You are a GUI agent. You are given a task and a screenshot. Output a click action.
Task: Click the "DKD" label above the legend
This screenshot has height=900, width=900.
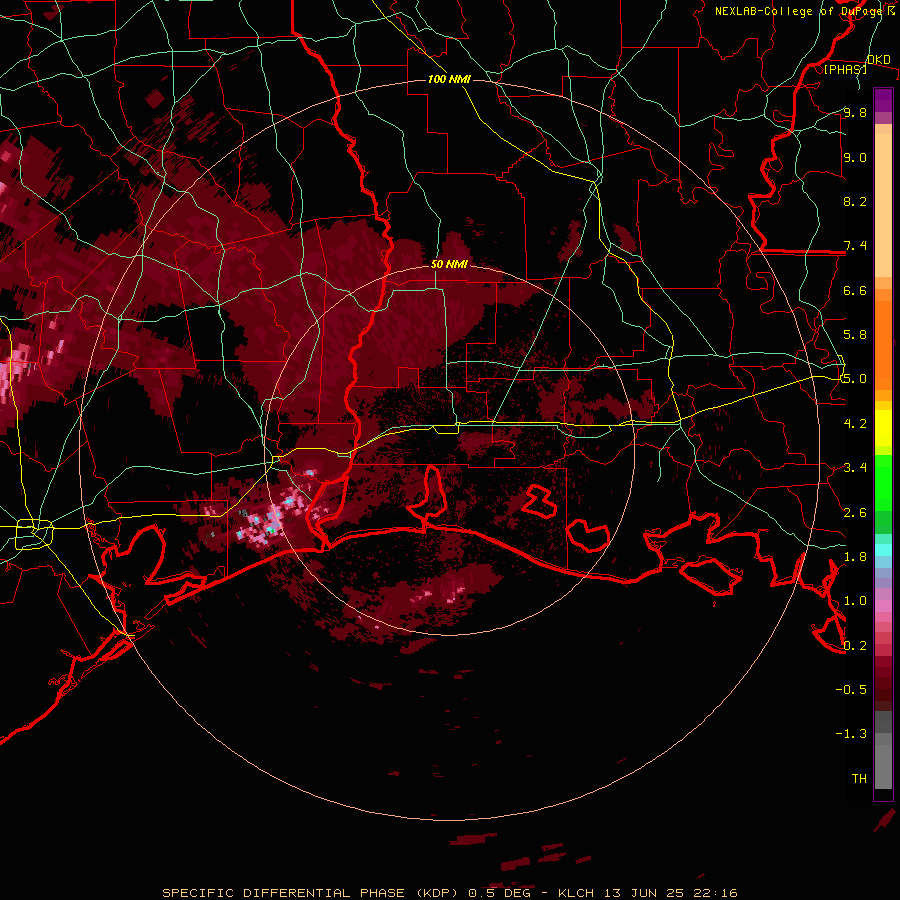pos(879,59)
